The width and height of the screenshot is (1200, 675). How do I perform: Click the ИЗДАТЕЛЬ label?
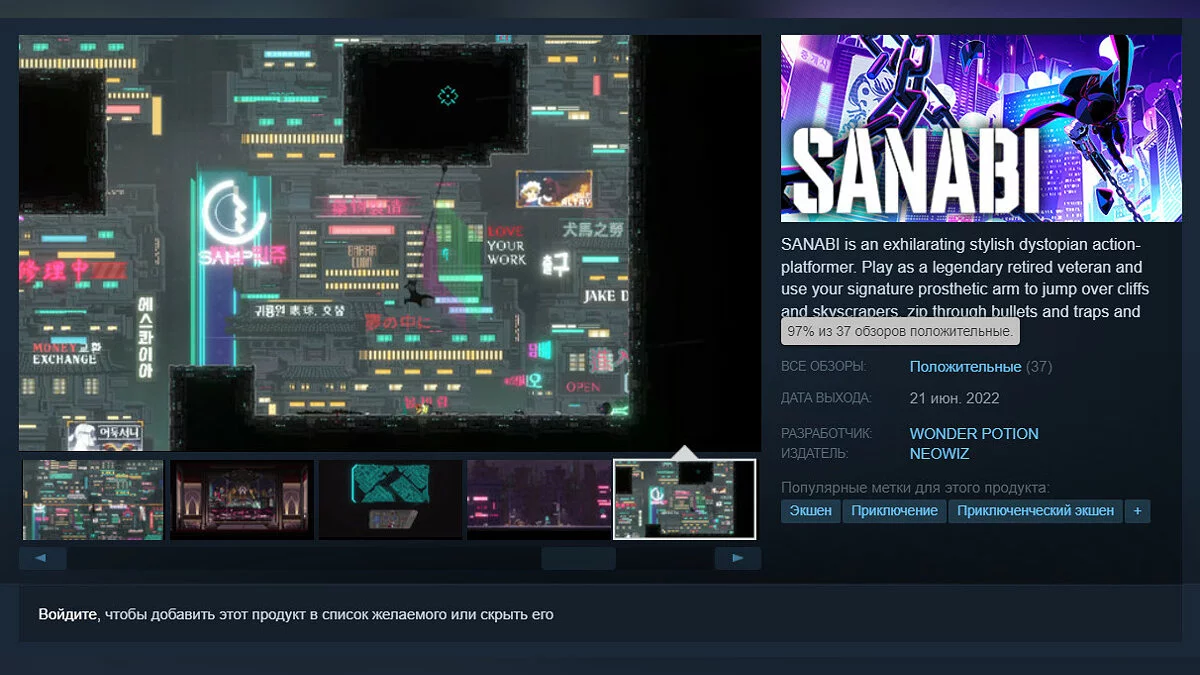[815, 454]
